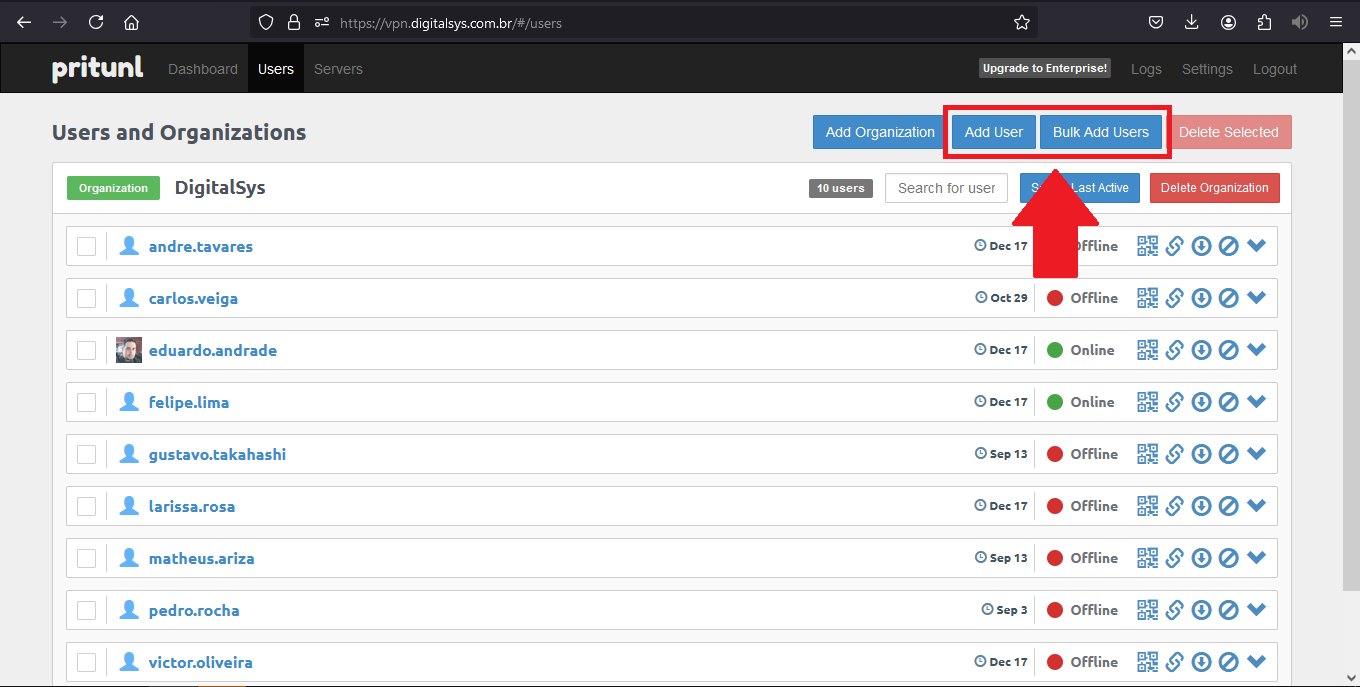Get profile links for pedro.rocha
This screenshot has height=687, width=1360.
1175,610
